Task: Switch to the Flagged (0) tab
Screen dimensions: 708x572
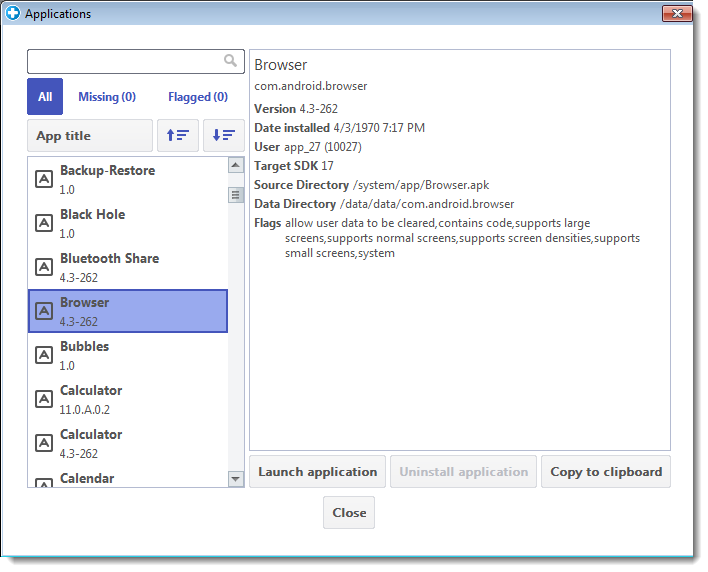Action: click(x=198, y=97)
